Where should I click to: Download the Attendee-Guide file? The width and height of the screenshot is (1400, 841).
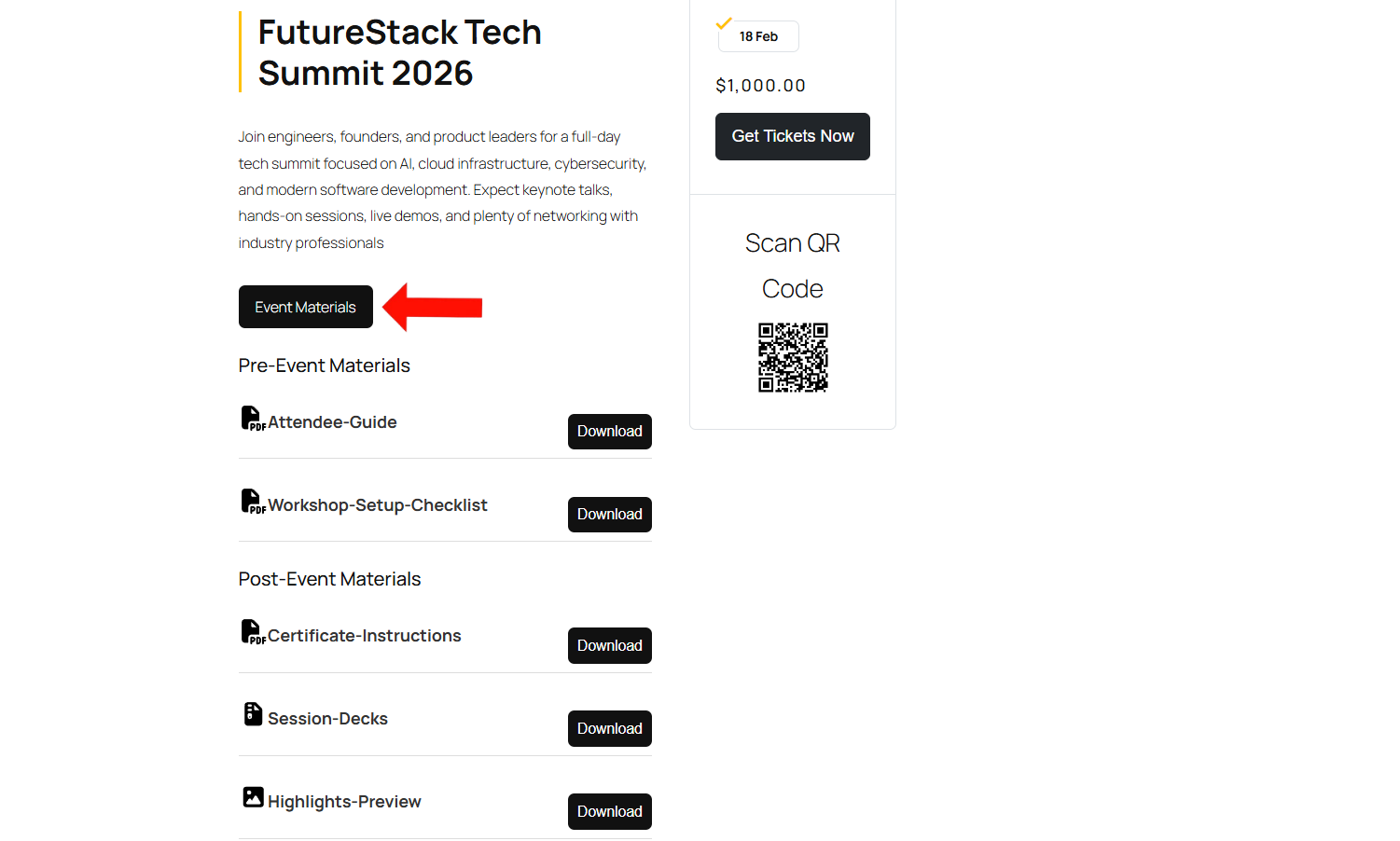point(609,432)
